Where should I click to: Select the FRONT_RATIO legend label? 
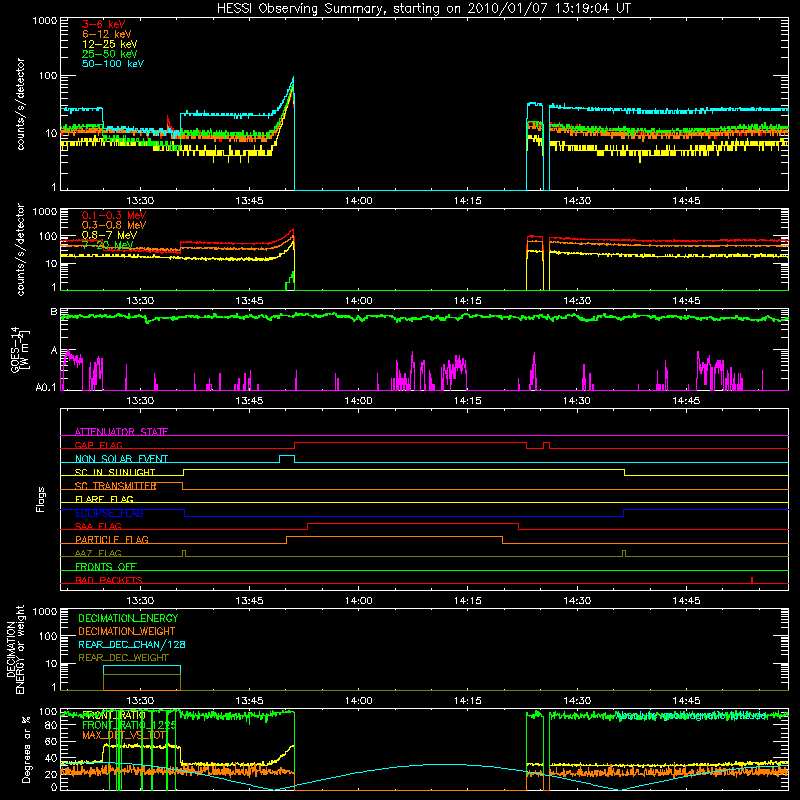pos(114,715)
